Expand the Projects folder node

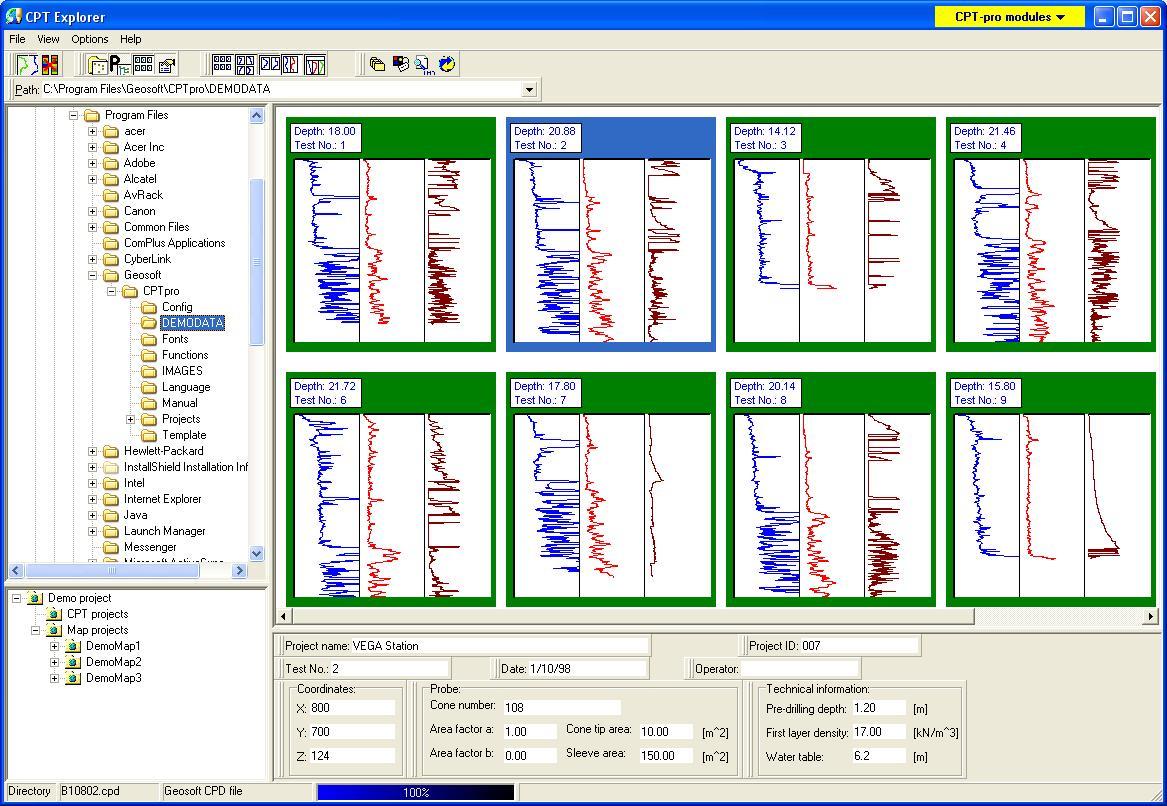click(130, 419)
